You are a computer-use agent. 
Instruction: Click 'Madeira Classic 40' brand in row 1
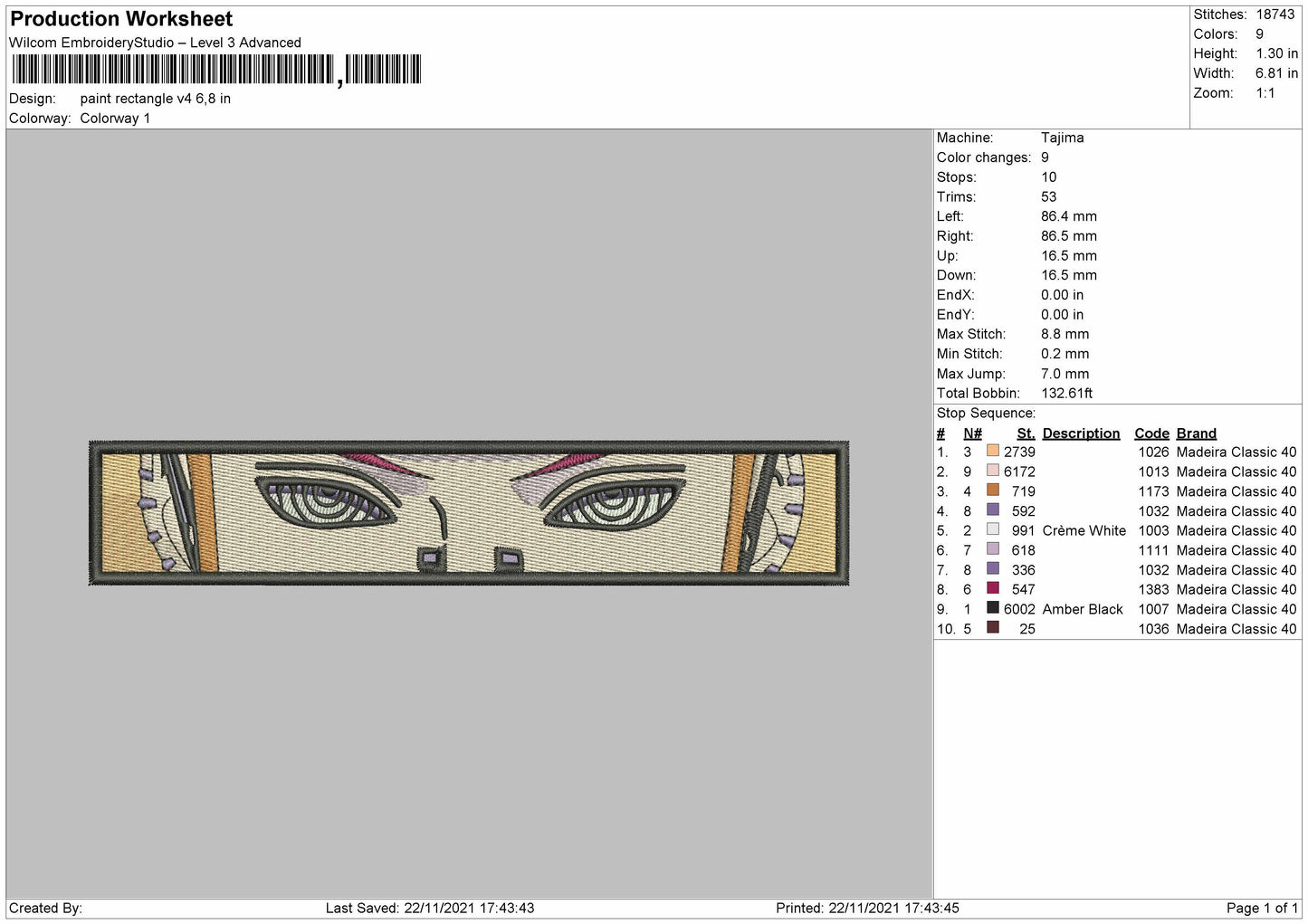pos(1236,452)
